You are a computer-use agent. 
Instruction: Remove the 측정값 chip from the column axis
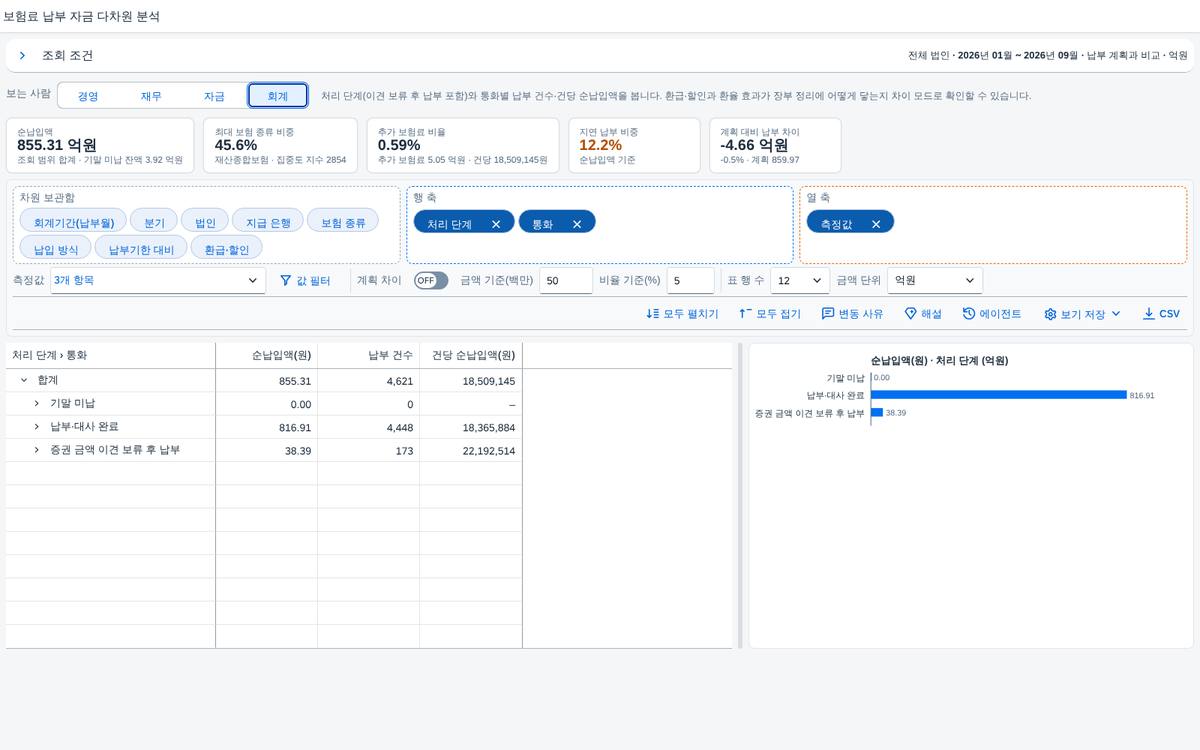click(876, 224)
